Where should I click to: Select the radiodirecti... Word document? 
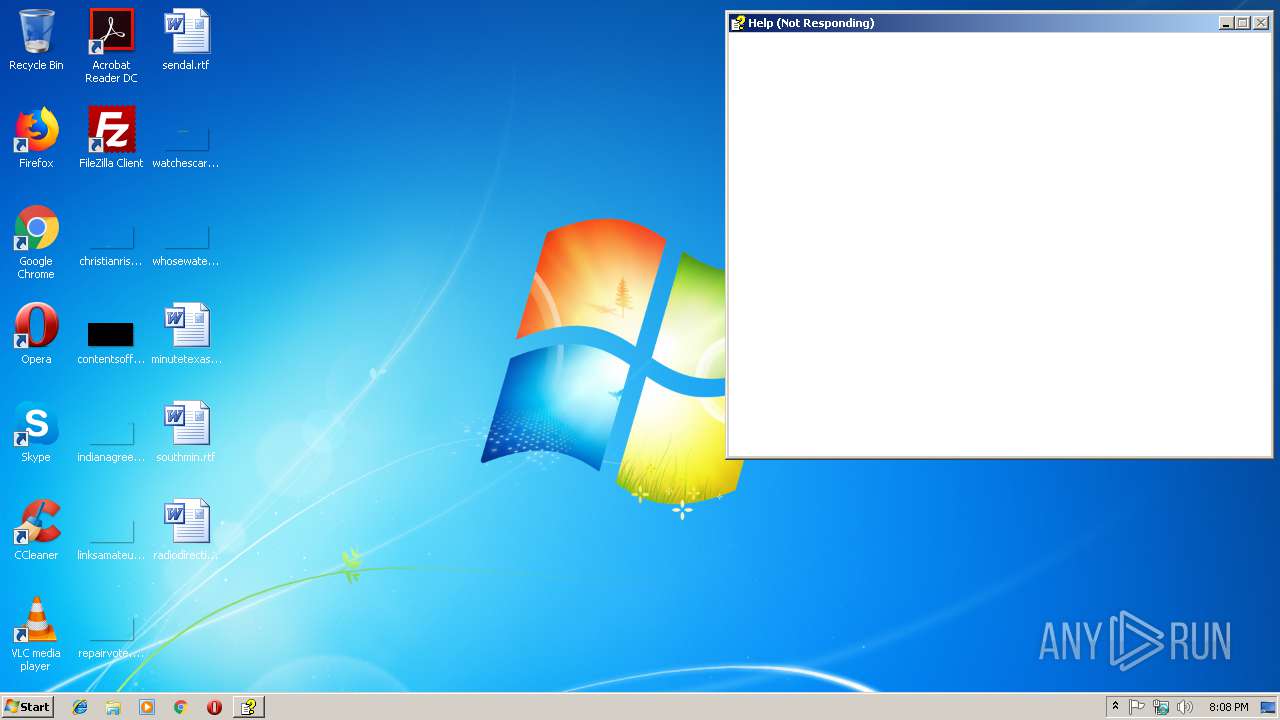[186, 530]
